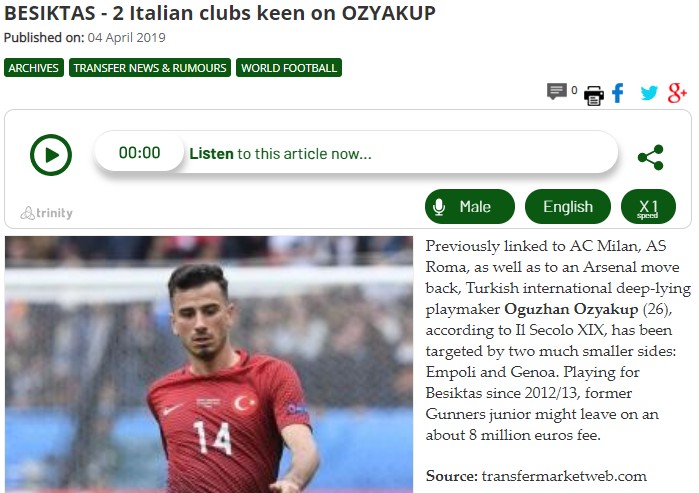Screen dimensions: 699x493
Task: Open the Trinity logo link
Action: click(x=46, y=213)
